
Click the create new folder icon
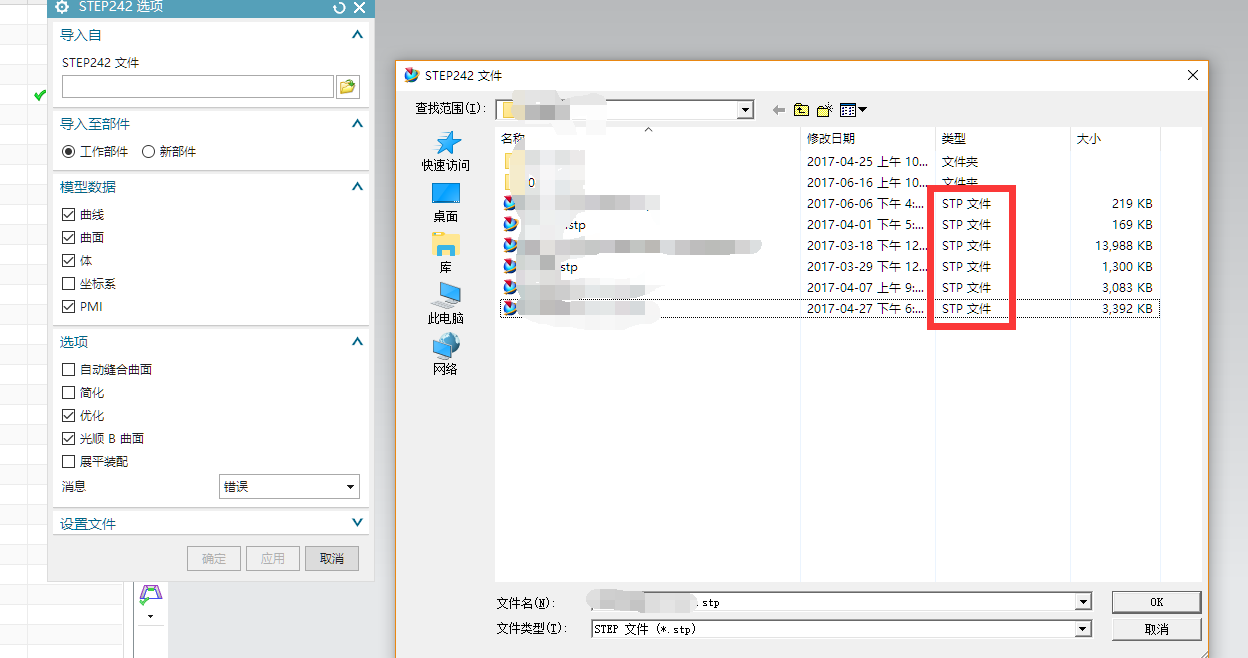pyautogui.click(x=822, y=109)
